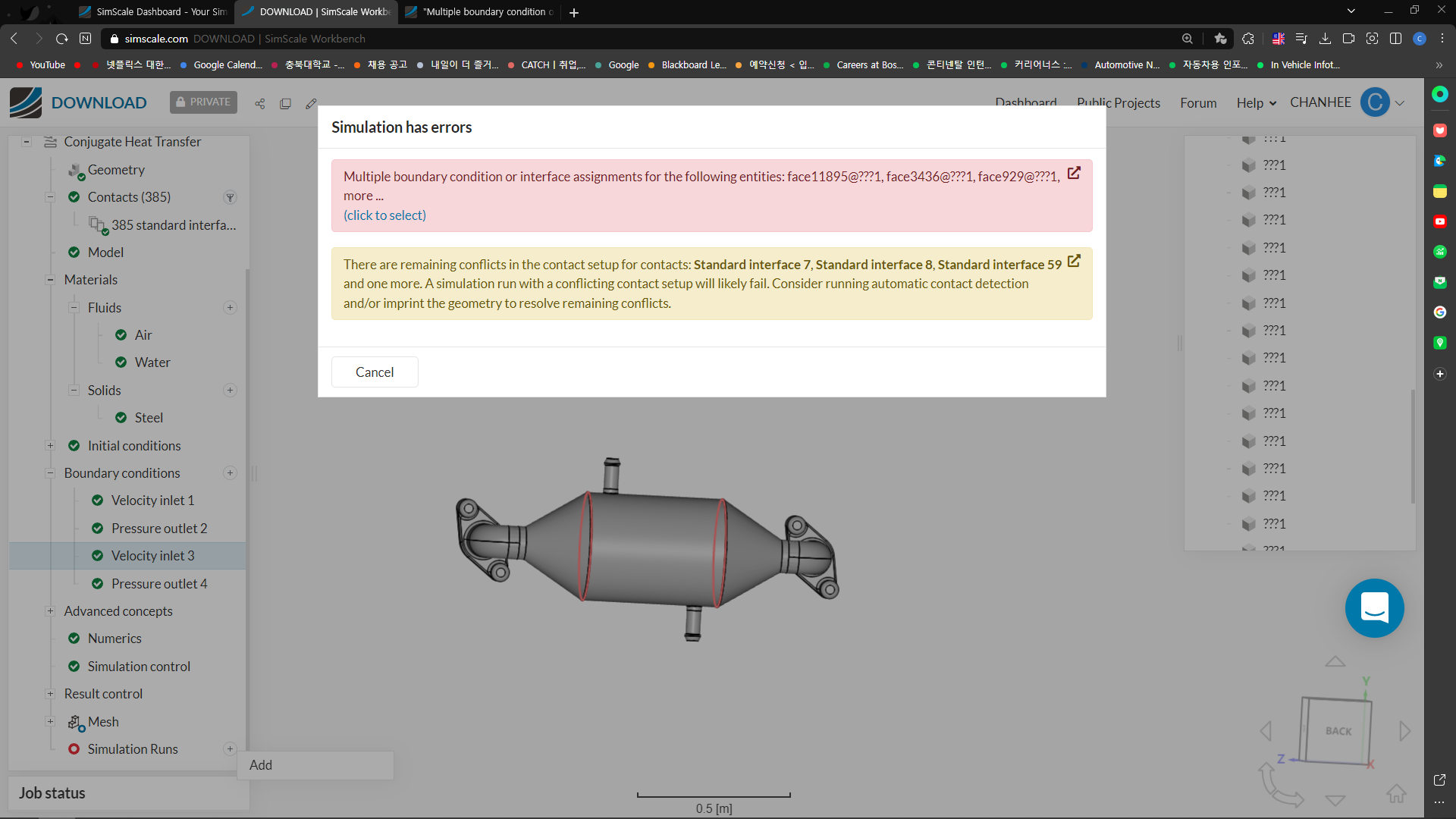Switch to SimScale Dashboard browser tab
Viewport: 1456px width, 819px height.
(152, 11)
